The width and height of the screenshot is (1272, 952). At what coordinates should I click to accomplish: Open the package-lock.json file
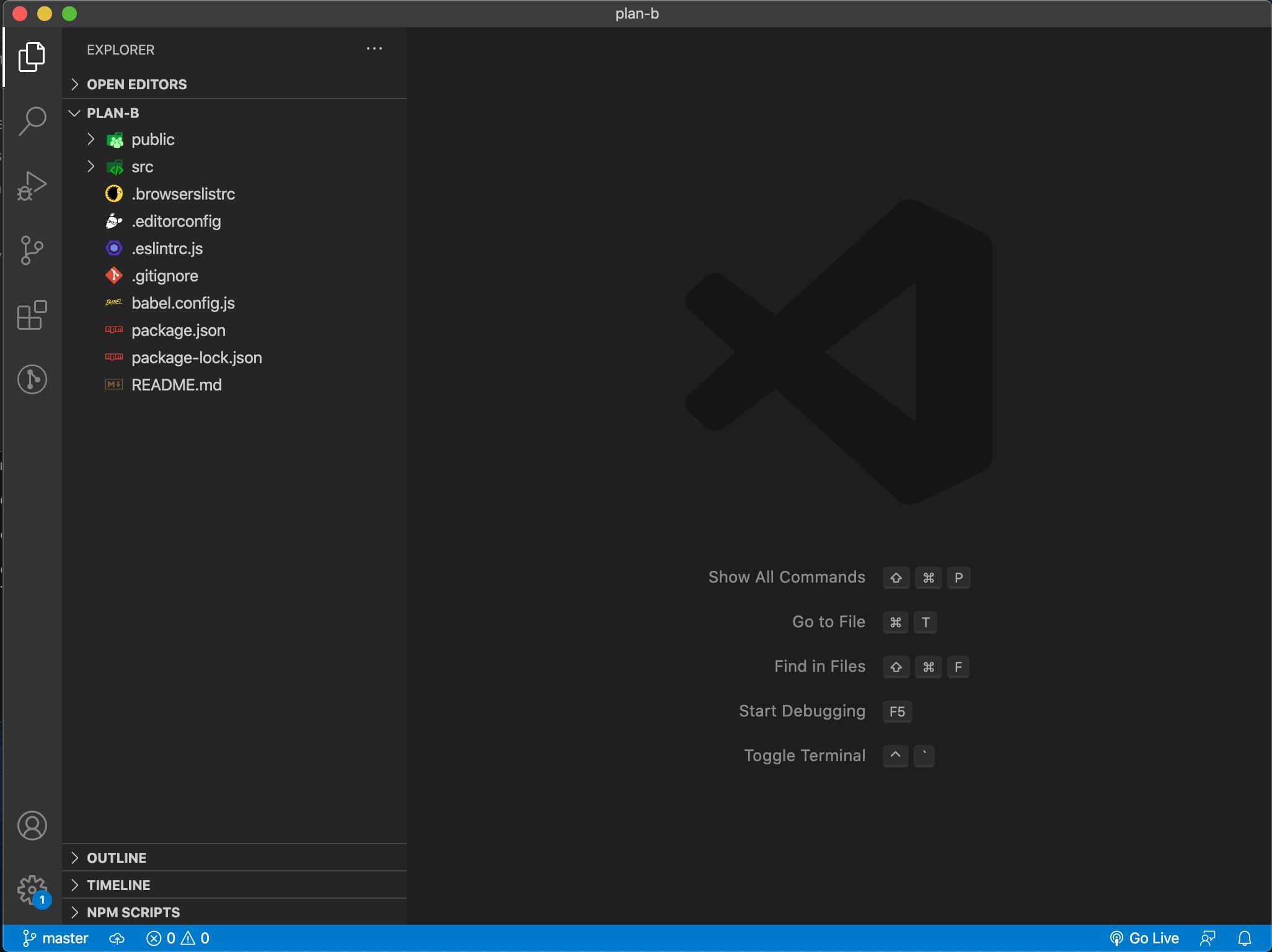pos(234,358)
